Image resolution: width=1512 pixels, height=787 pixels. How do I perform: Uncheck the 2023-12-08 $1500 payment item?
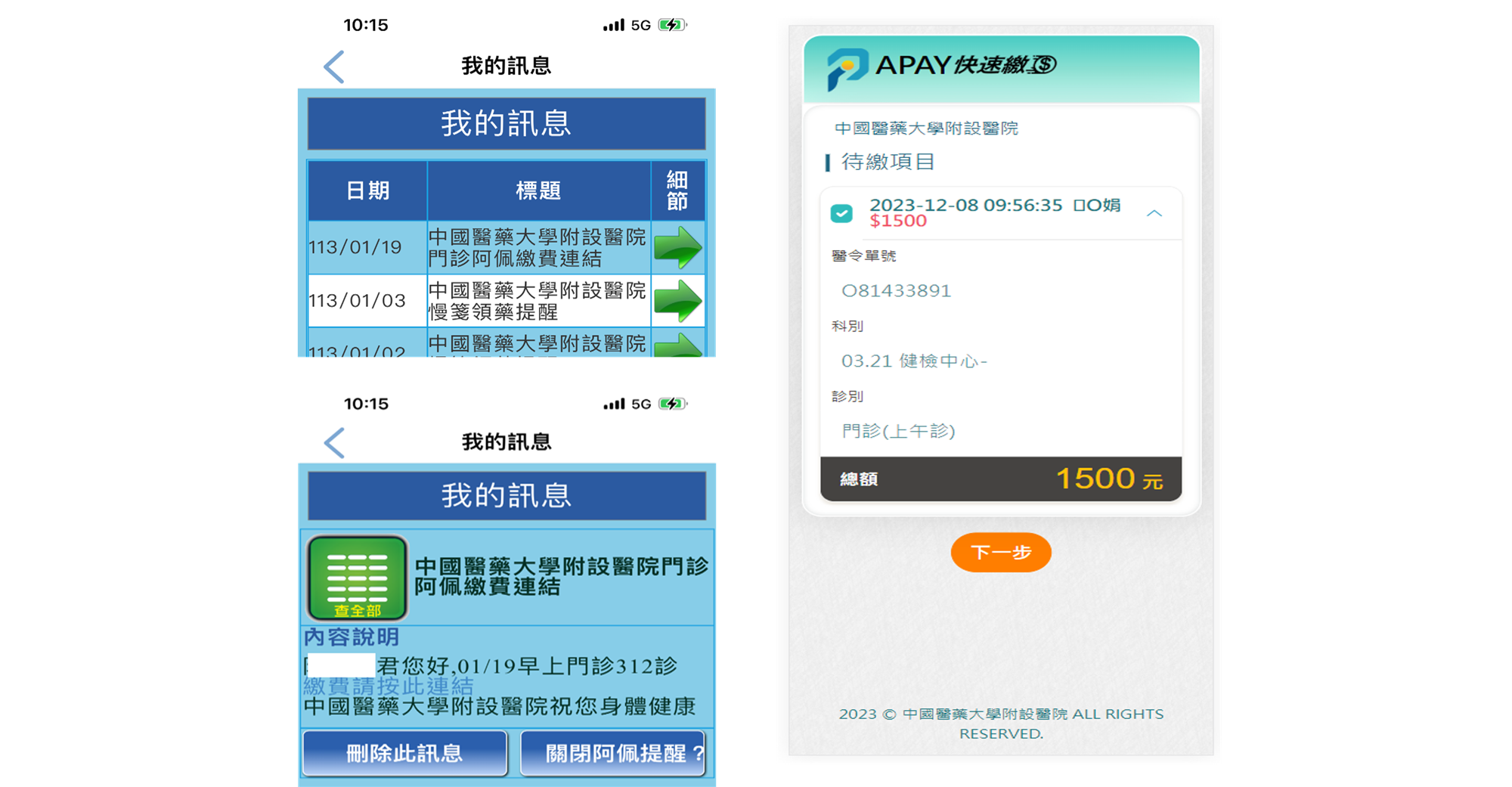pyautogui.click(x=841, y=213)
